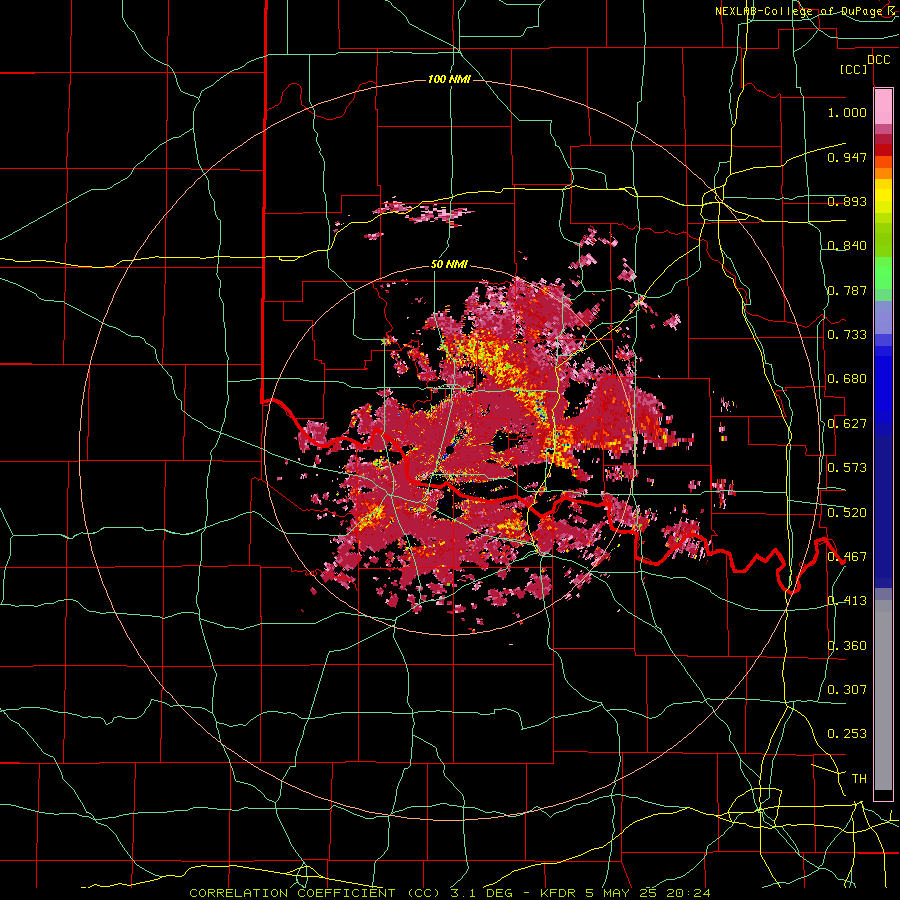This screenshot has width=900, height=900.
Task: Click the 0.893 scale value
Action: 847,201
